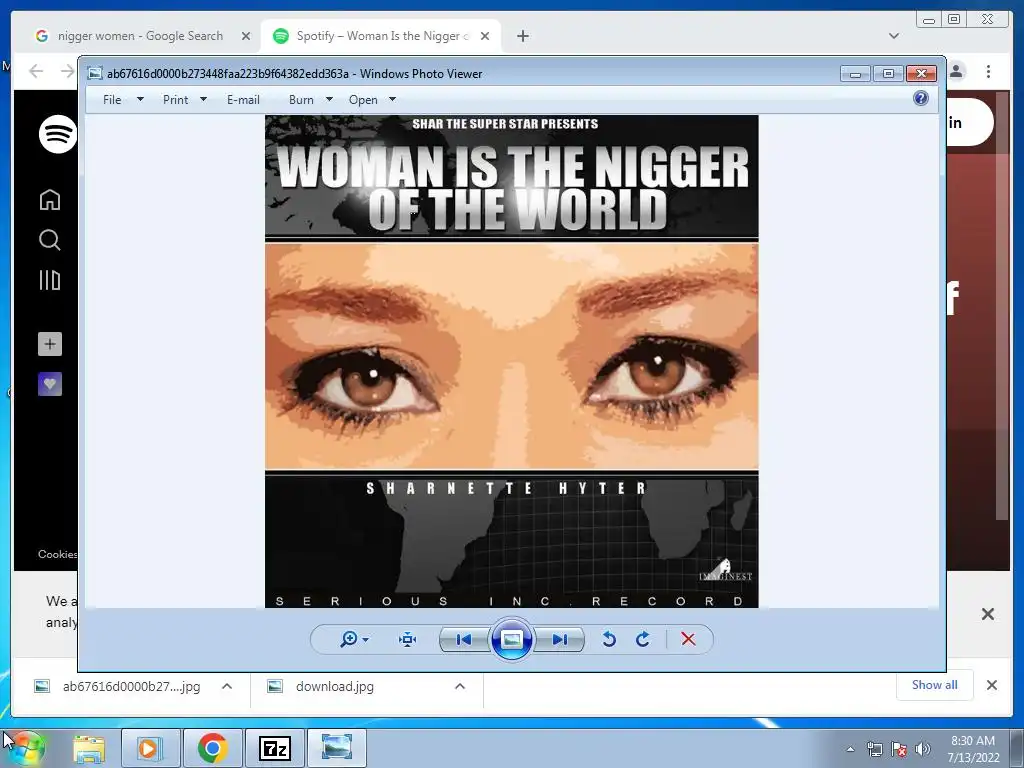
Task: Click the Spotify logo
Action: (57, 134)
